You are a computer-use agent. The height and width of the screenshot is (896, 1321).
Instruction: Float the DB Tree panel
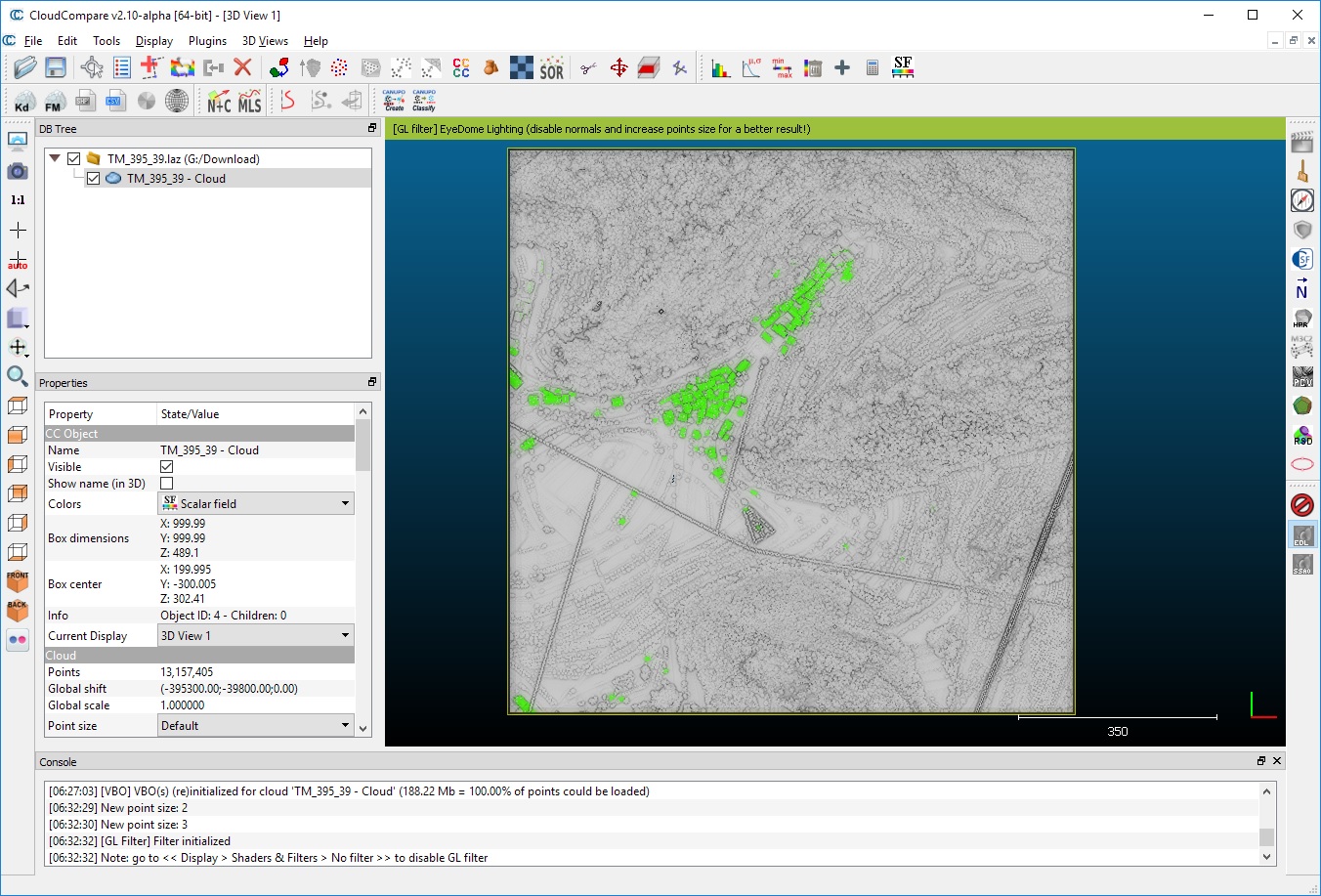pyautogui.click(x=372, y=128)
